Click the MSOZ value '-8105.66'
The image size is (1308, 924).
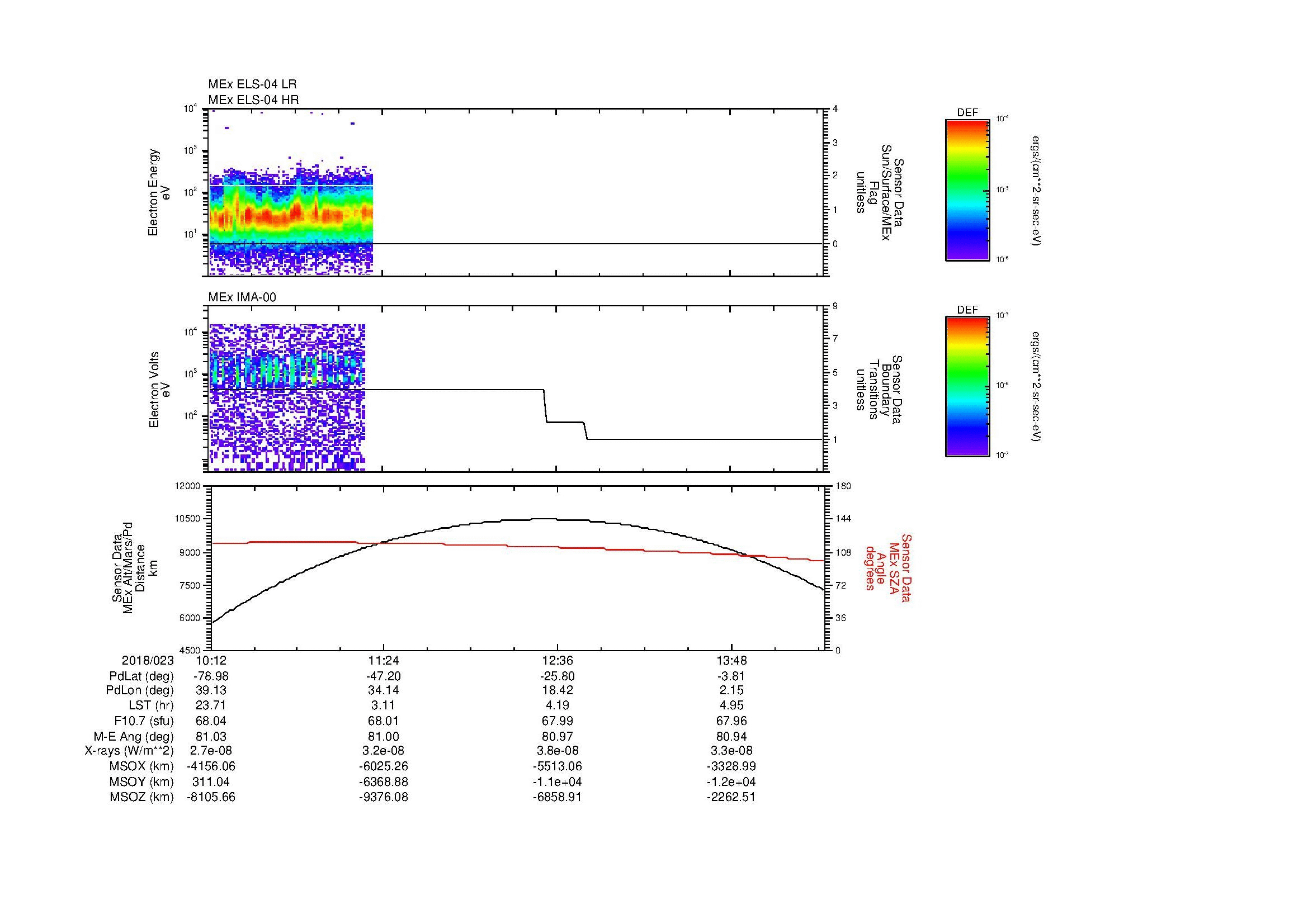[211, 797]
